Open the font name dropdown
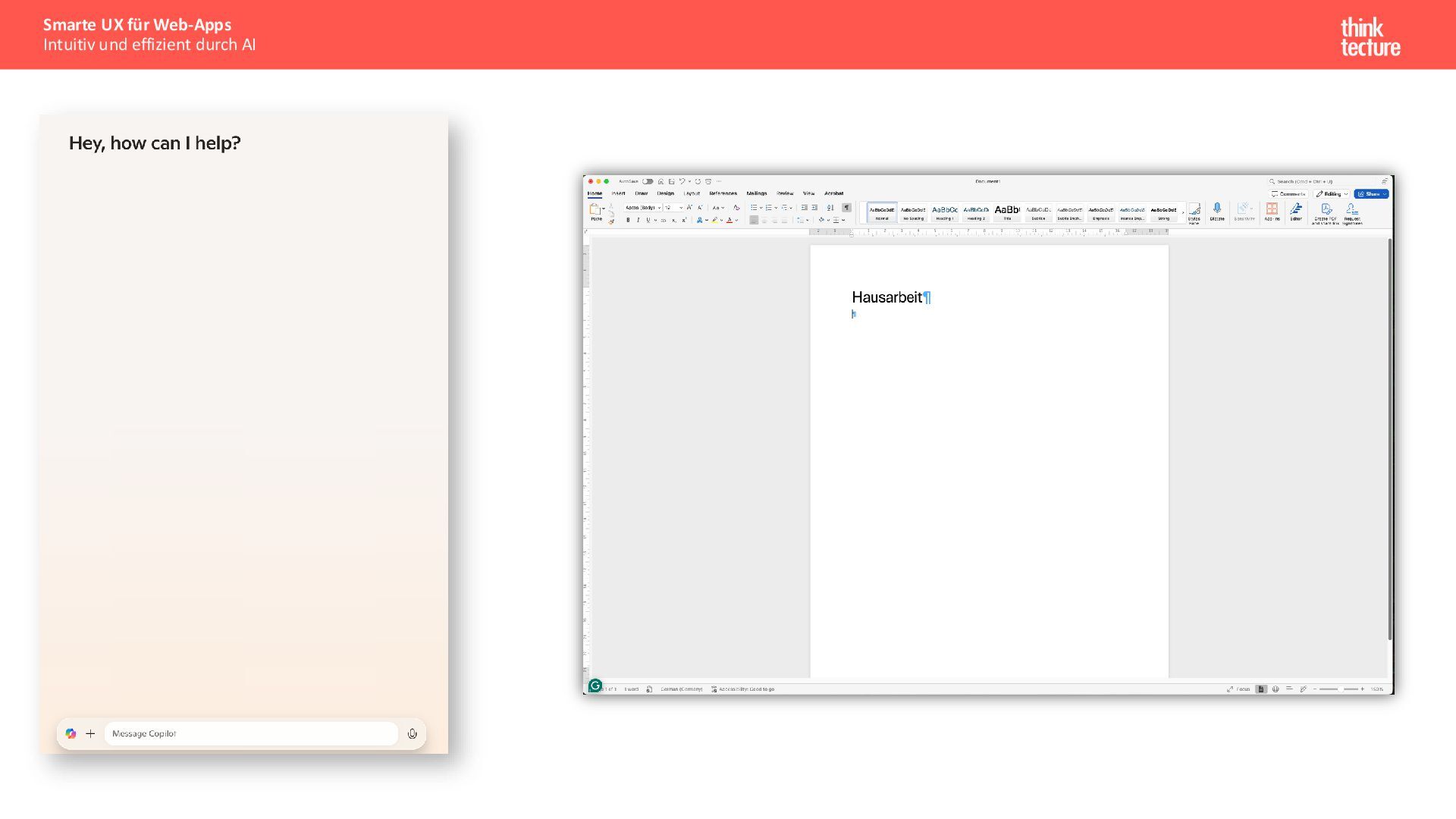1456x819 pixels. click(x=659, y=207)
